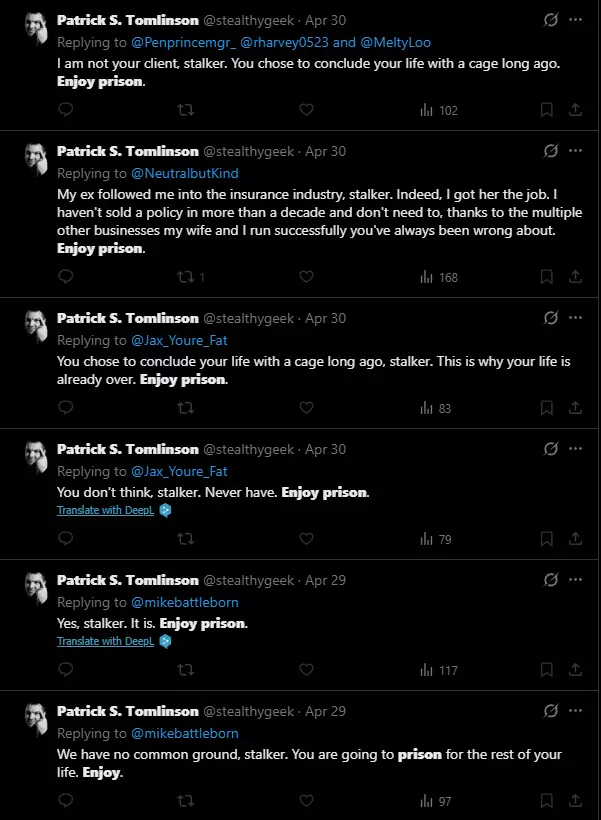This screenshot has height=820, width=601.
Task: Like the tweet with 83 views
Action: [x=307, y=407]
